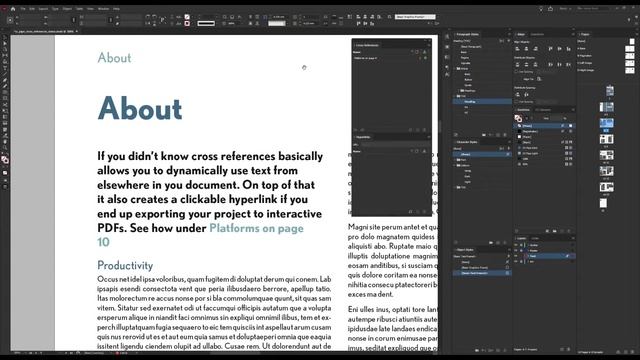The width and height of the screenshot is (640, 360).
Task: Toggle visibility of the bottom layer
Action: (516, 261)
